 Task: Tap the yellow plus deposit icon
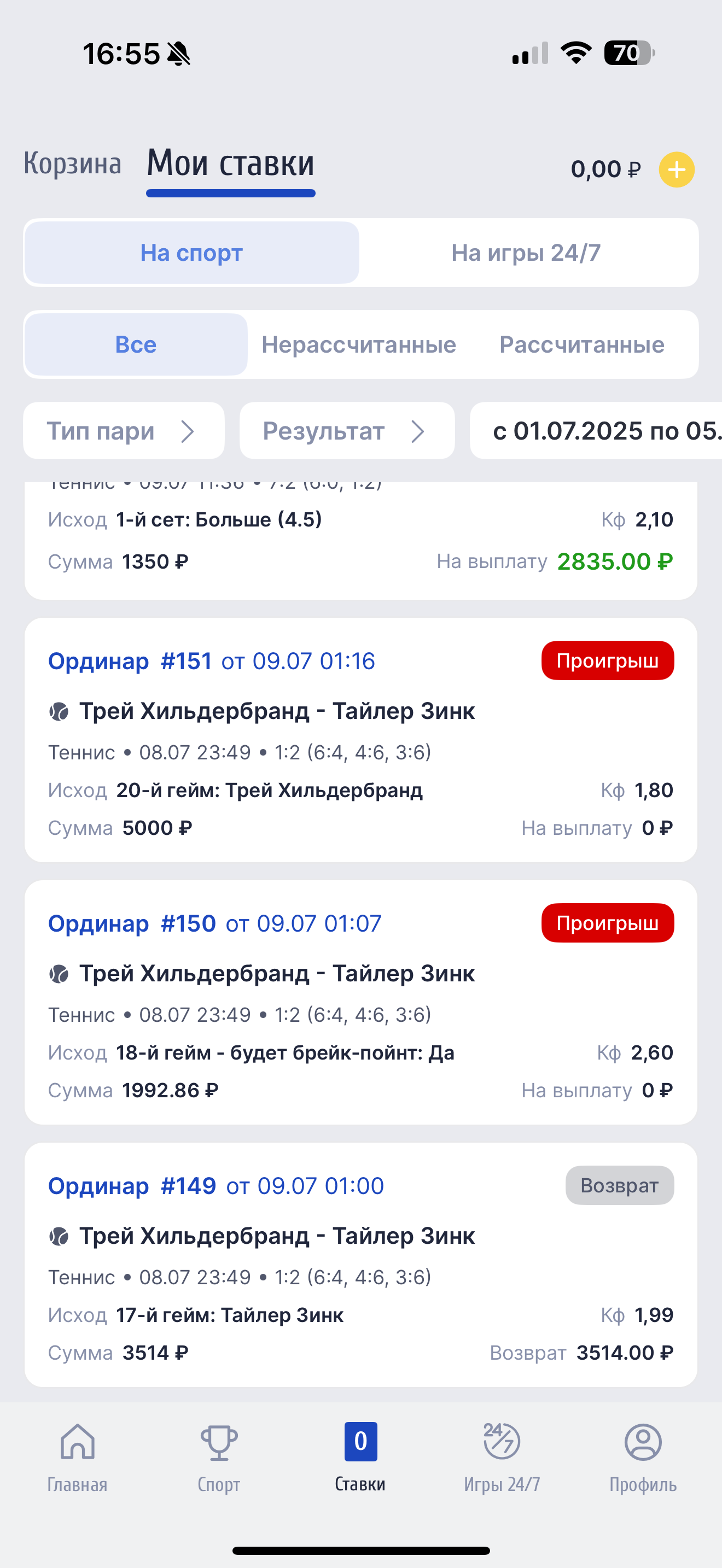coord(677,169)
